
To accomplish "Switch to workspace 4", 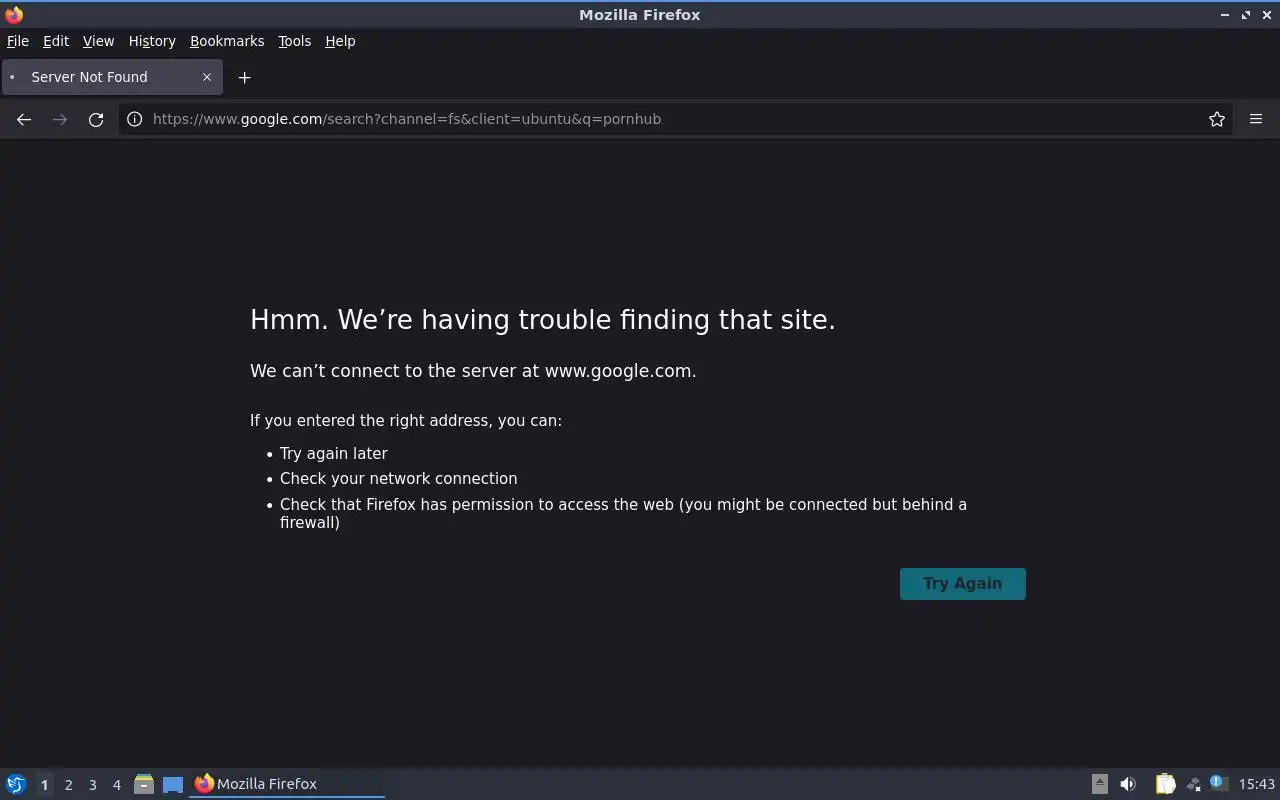I will 116,785.
